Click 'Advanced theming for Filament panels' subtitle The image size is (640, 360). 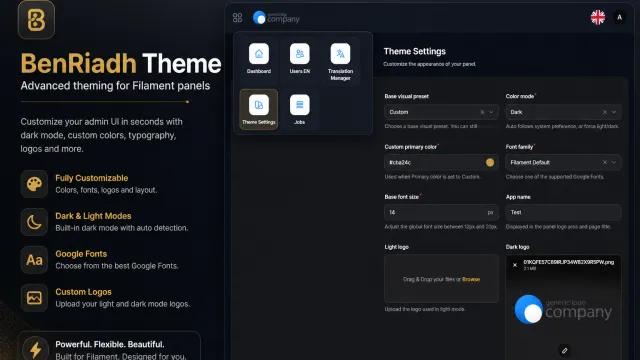tap(115, 86)
